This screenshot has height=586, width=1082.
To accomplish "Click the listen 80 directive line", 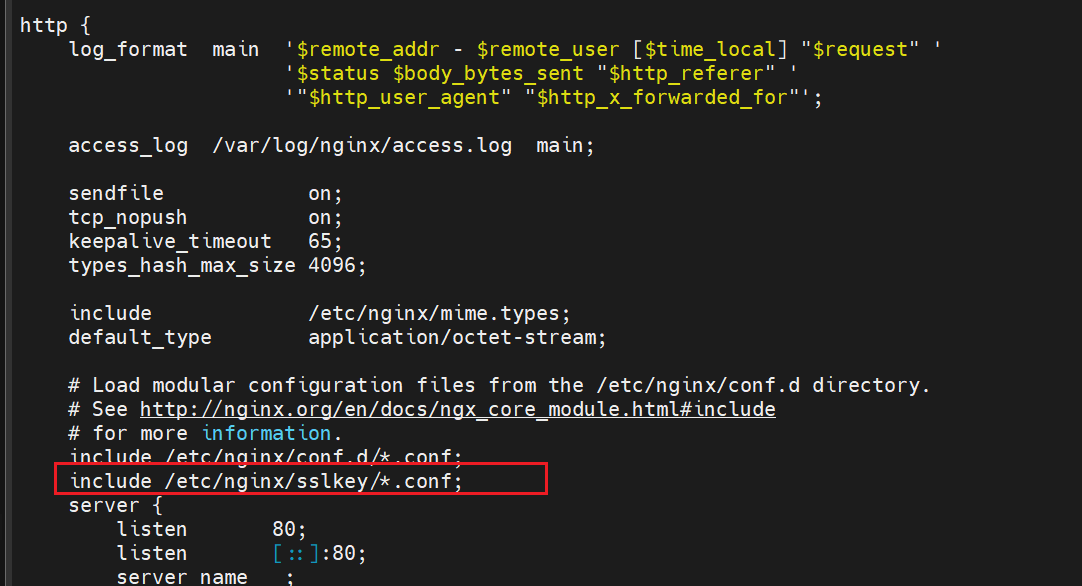I will coord(210,529).
